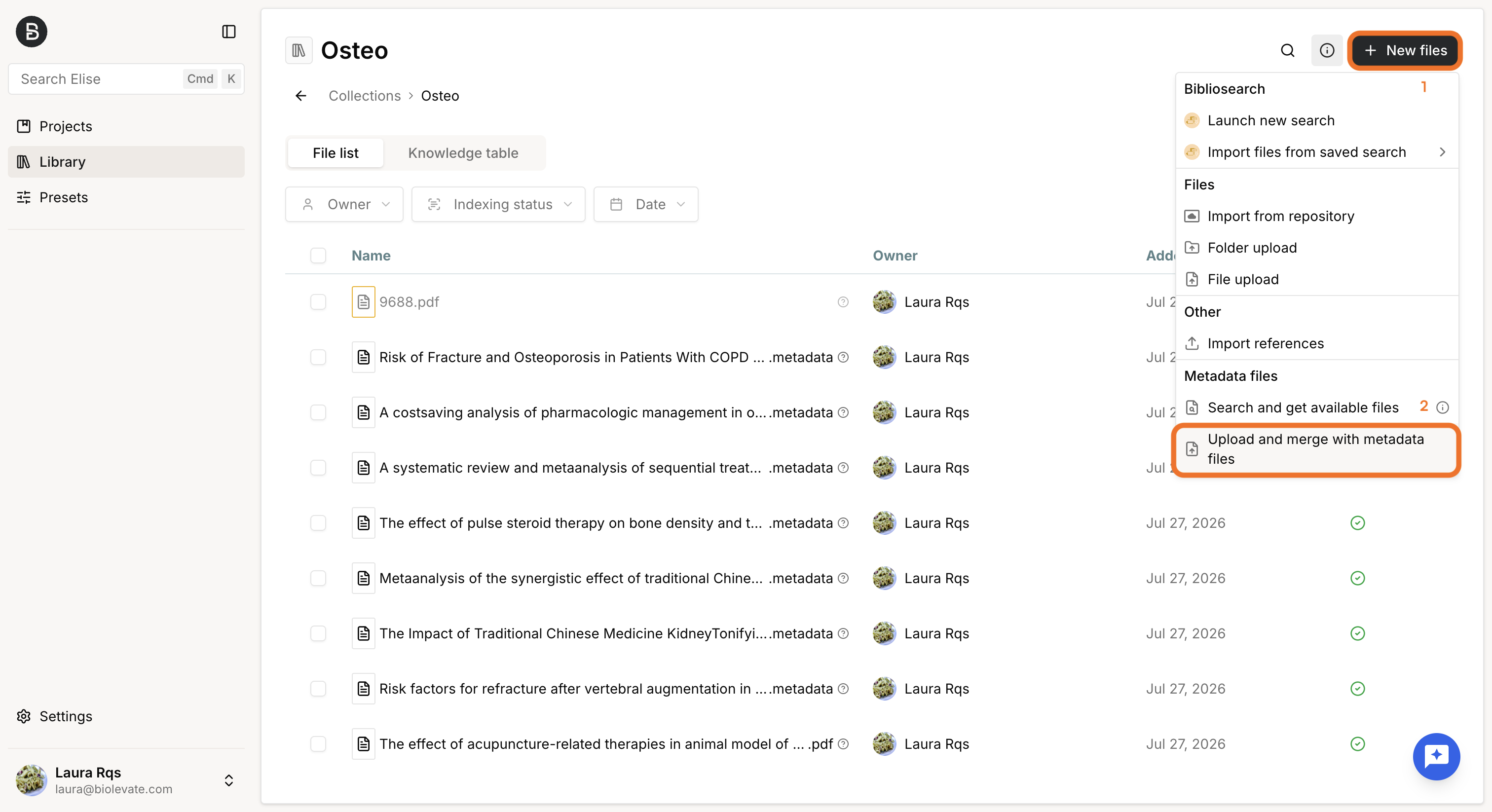Click the Biolevate logo icon
1492x812 pixels.
coord(31,31)
